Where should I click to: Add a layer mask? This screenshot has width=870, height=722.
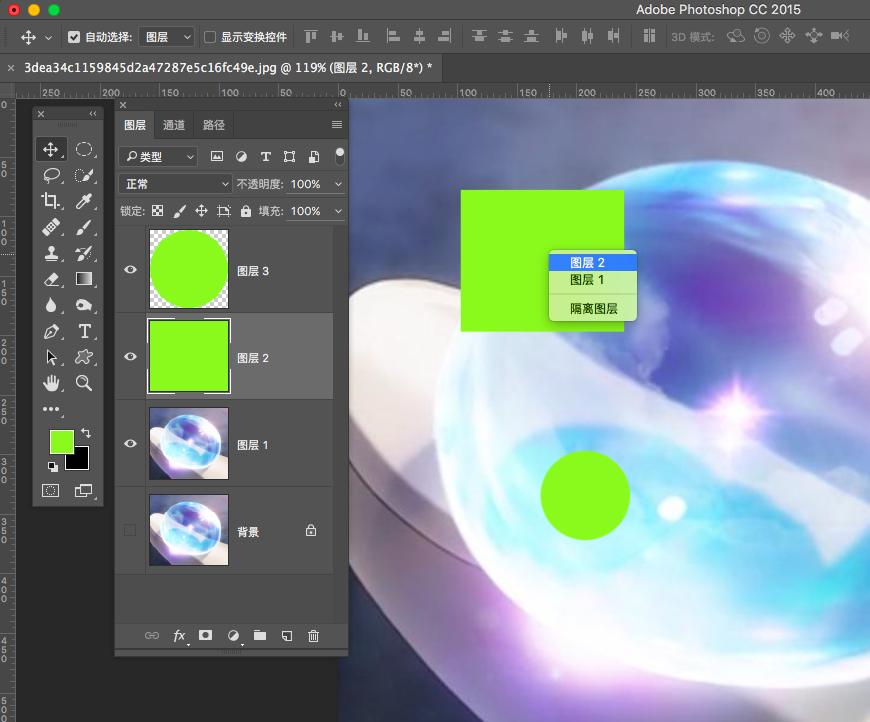click(205, 635)
